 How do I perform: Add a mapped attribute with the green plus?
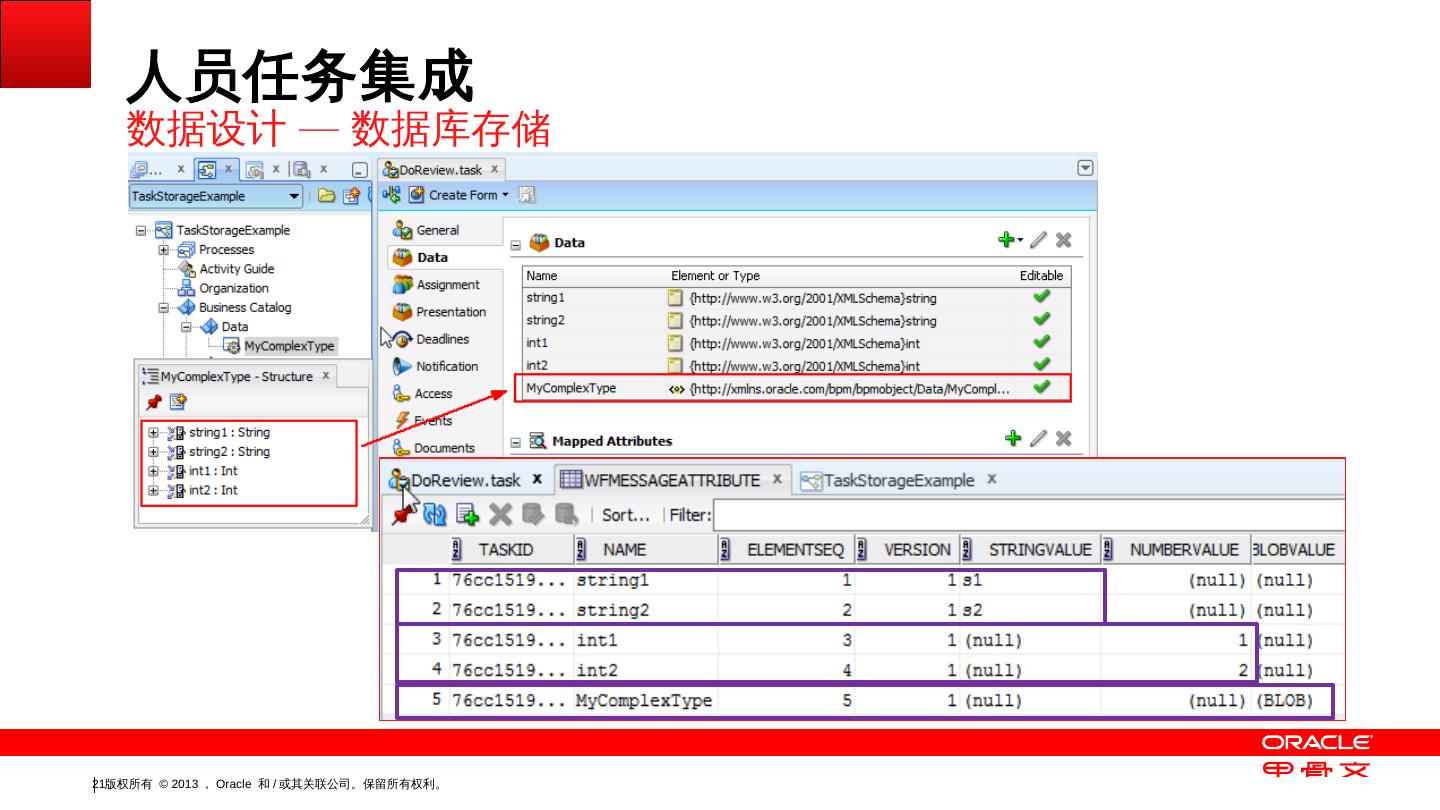point(1013,438)
